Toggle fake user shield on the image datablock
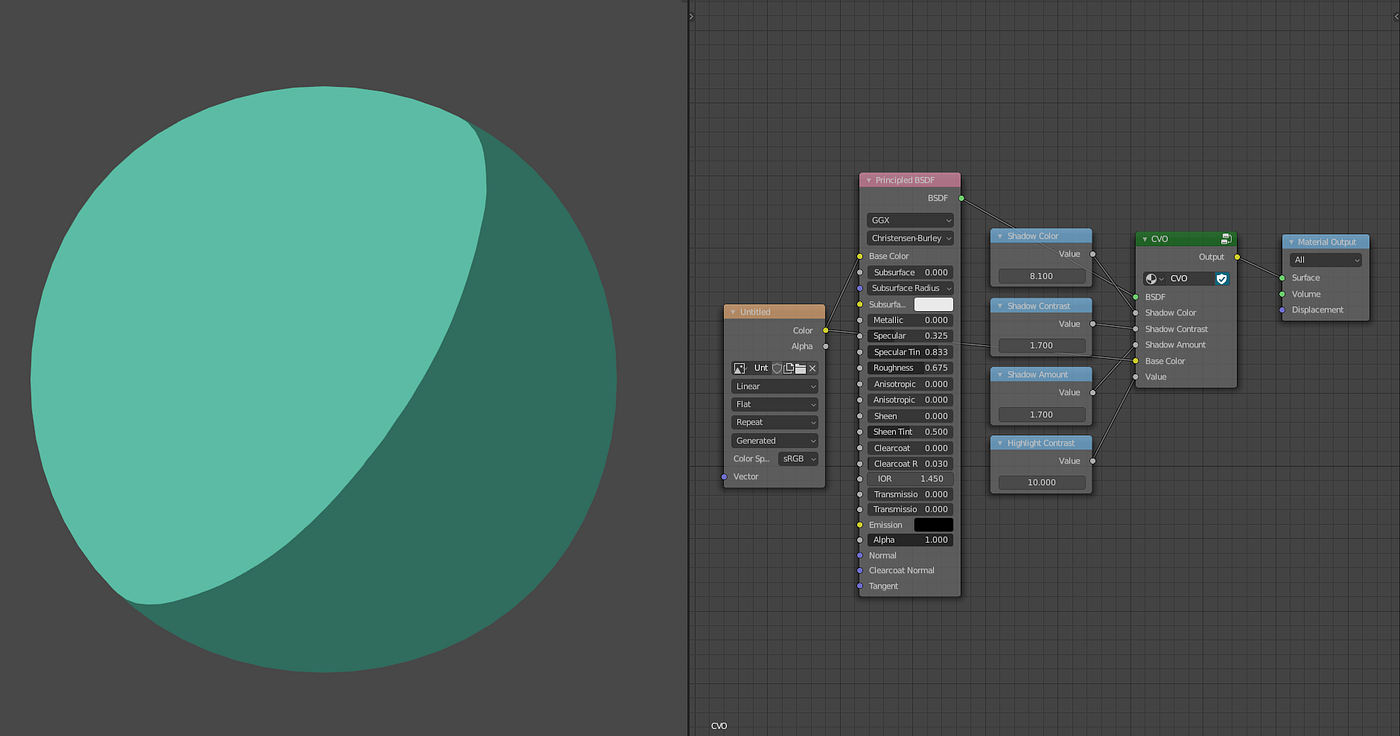 point(777,368)
